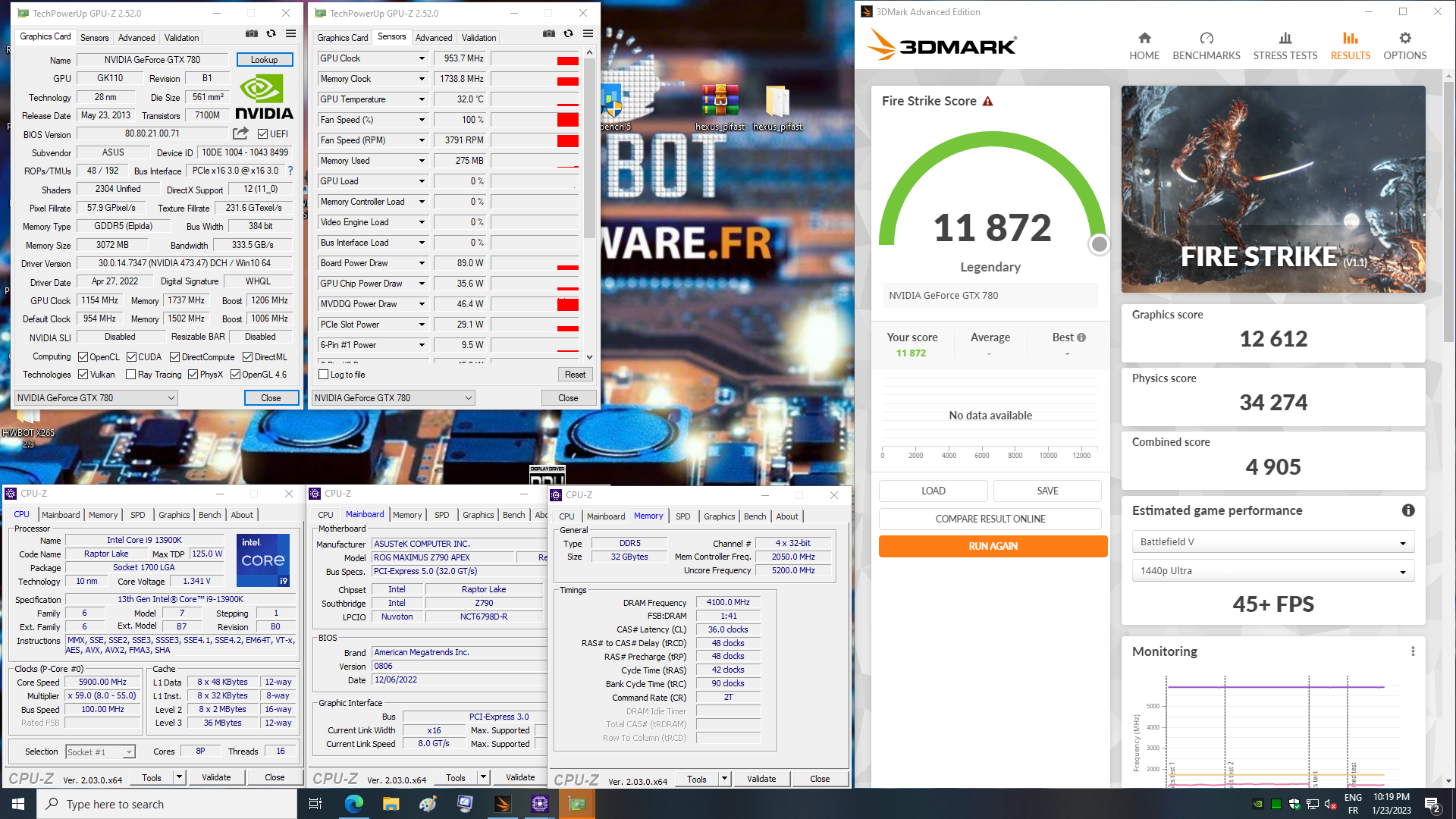Image resolution: width=1456 pixels, height=819 pixels.
Task: Open CPU-Z taskbar icon
Action: 539,804
